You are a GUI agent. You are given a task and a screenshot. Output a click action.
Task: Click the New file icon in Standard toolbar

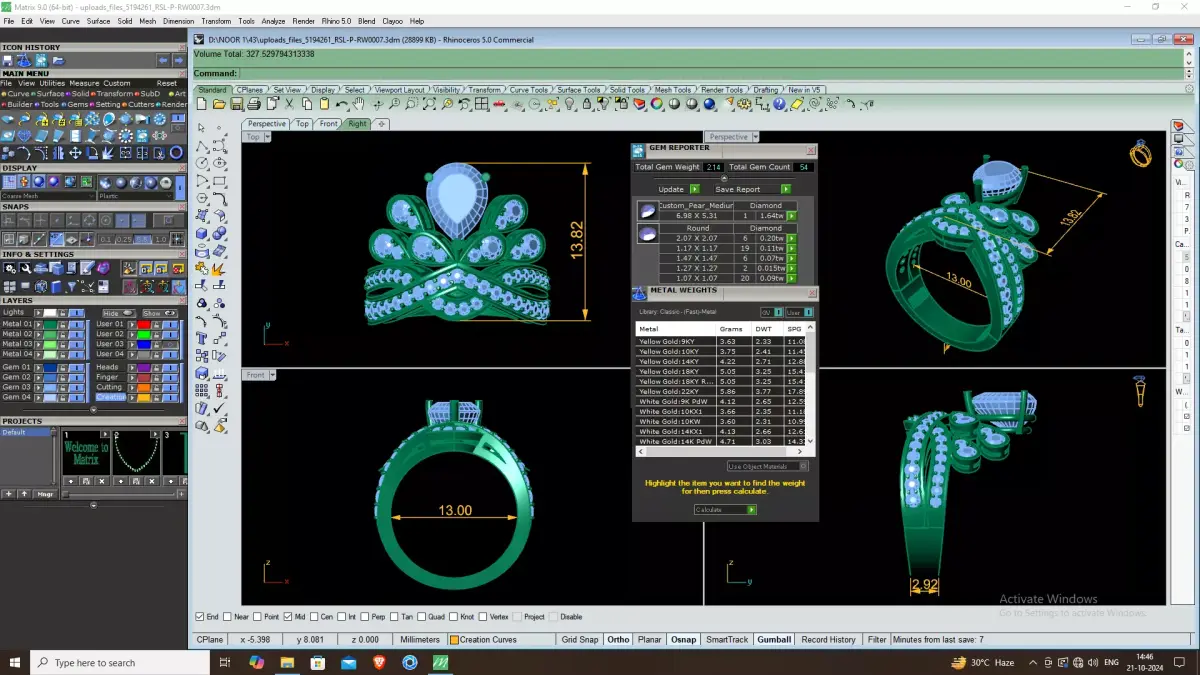202,103
